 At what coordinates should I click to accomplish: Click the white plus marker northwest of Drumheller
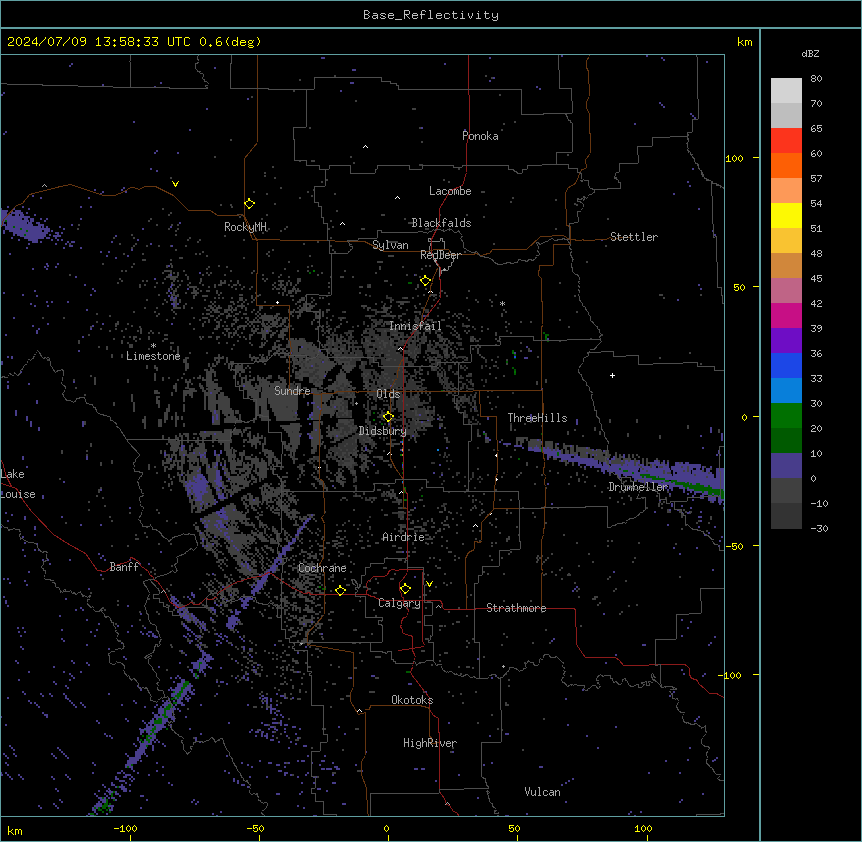tap(612, 375)
